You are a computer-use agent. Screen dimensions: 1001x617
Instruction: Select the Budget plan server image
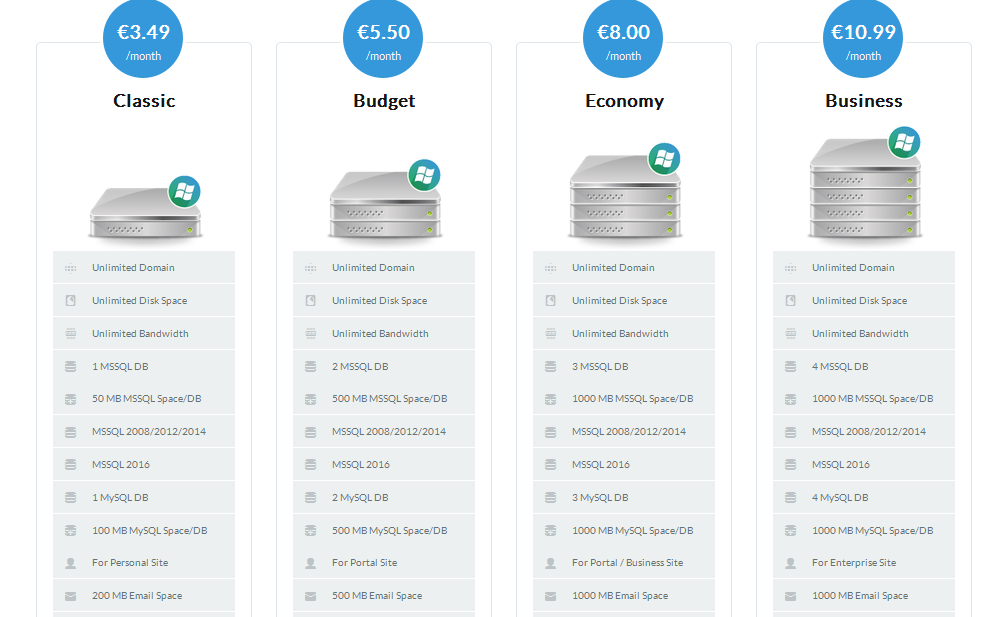385,204
